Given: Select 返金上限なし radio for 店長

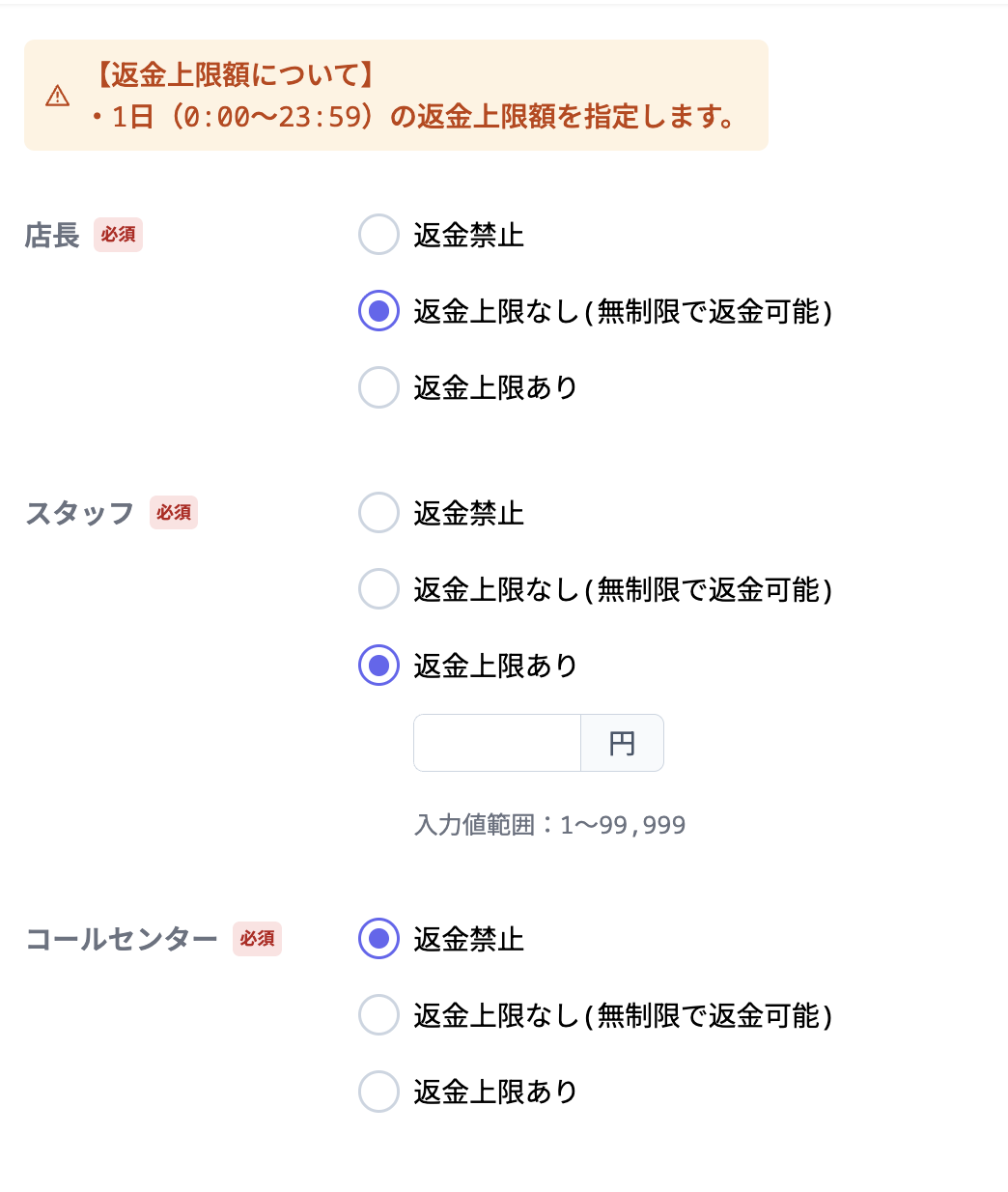Looking at the screenshot, I should pyautogui.click(x=378, y=311).
